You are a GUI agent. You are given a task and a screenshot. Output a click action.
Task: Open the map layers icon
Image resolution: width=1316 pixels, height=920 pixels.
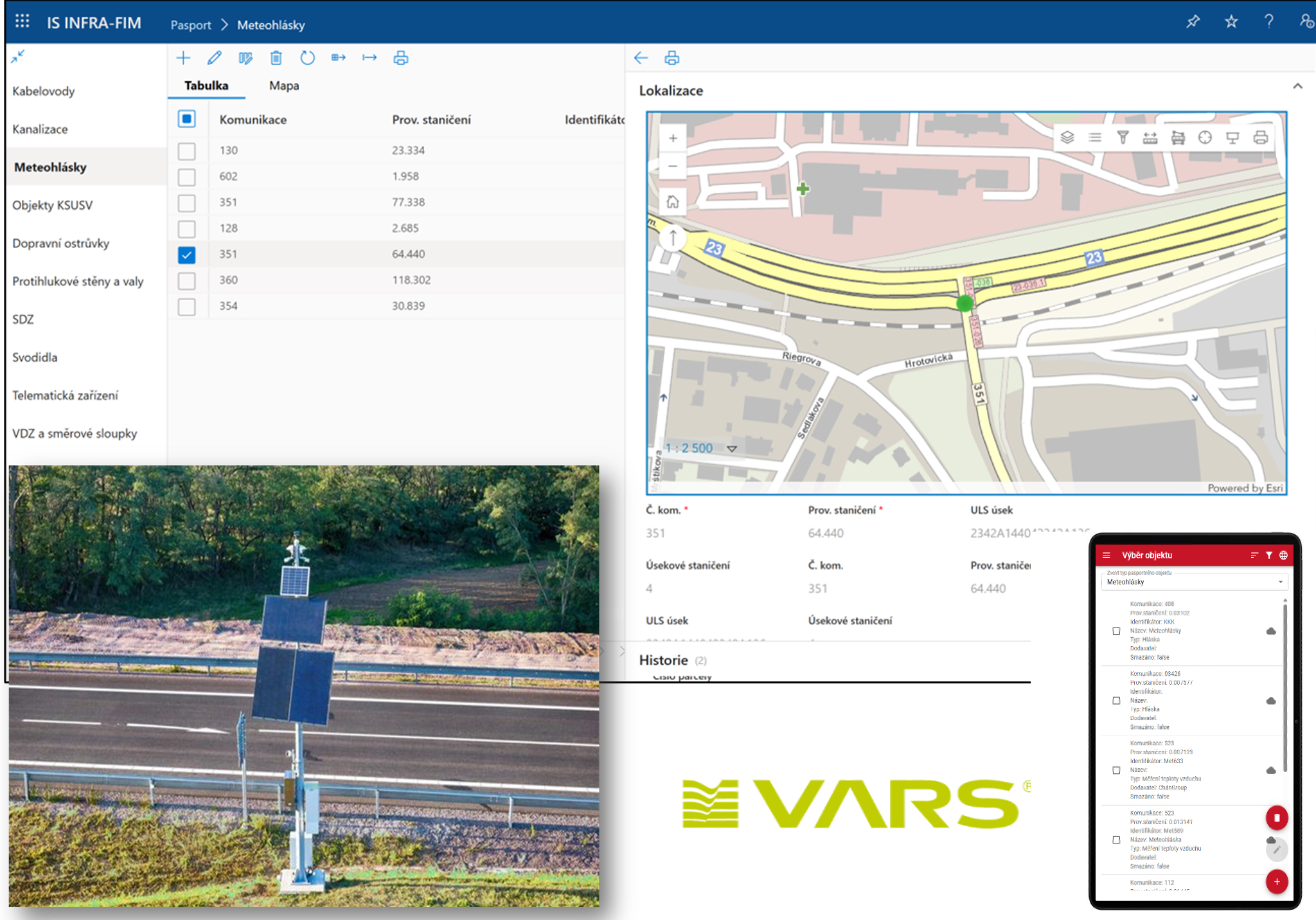[x=1067, y=137]
